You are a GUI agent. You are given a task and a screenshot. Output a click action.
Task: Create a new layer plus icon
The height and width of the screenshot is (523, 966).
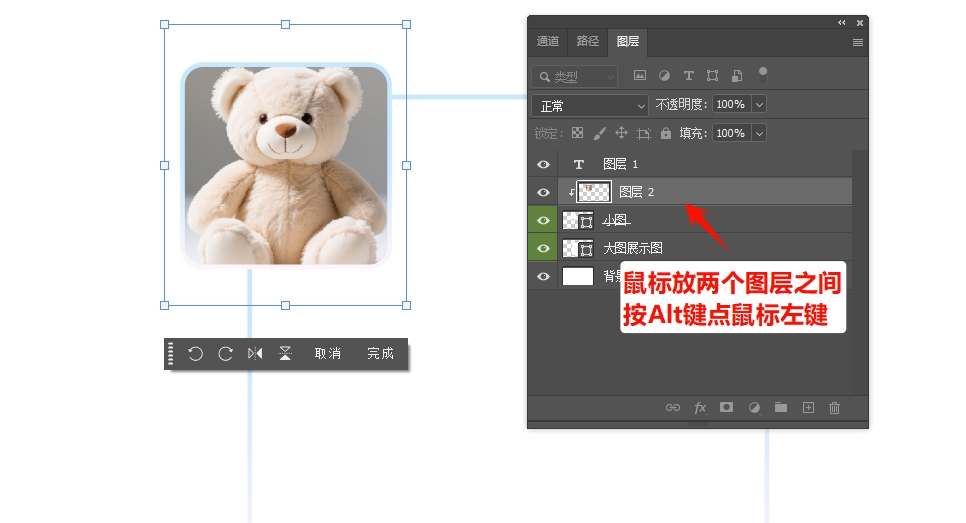coord(808,408)
